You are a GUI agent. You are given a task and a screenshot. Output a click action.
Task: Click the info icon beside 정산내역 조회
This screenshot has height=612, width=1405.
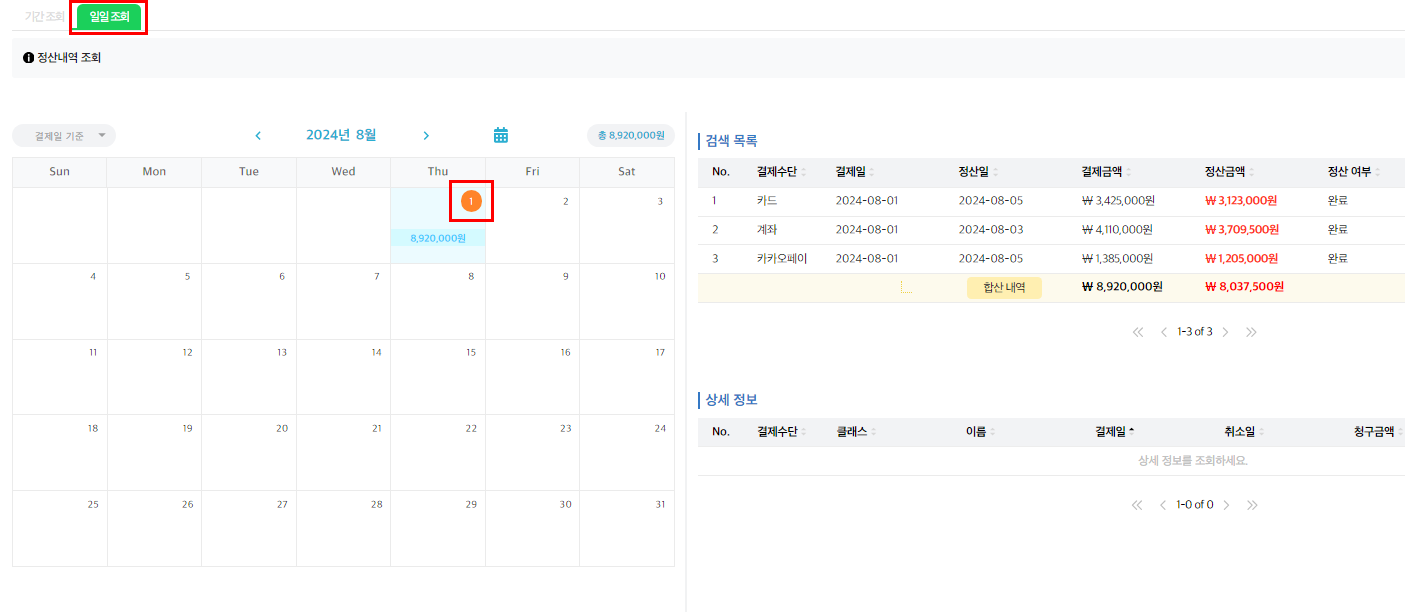pos(28,58)
